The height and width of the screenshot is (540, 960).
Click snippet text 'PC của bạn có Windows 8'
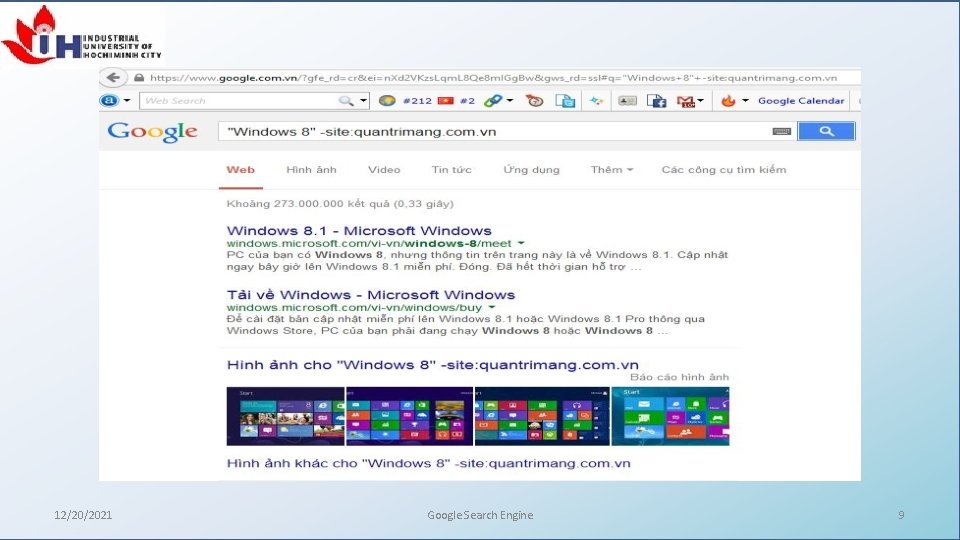[304, 255]
